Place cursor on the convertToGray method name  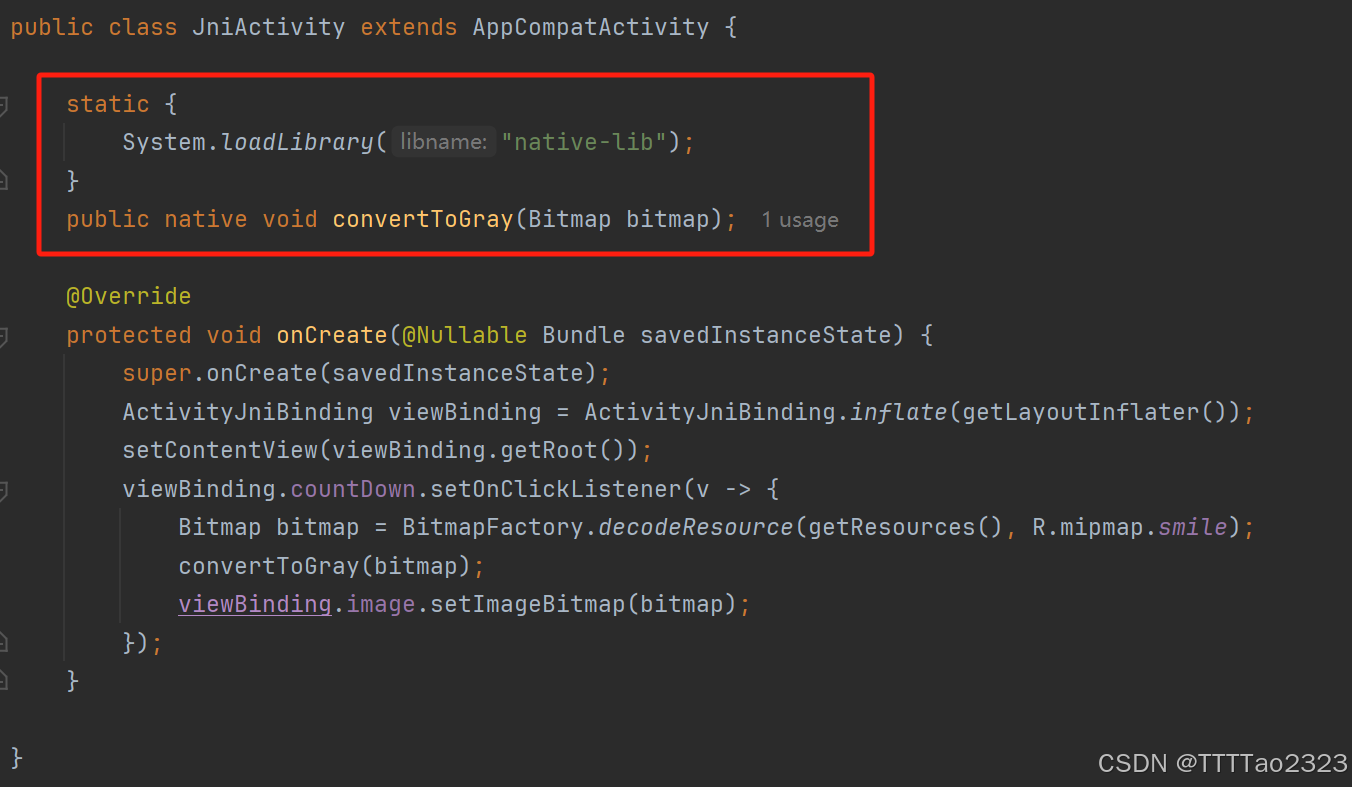point(422,218)
